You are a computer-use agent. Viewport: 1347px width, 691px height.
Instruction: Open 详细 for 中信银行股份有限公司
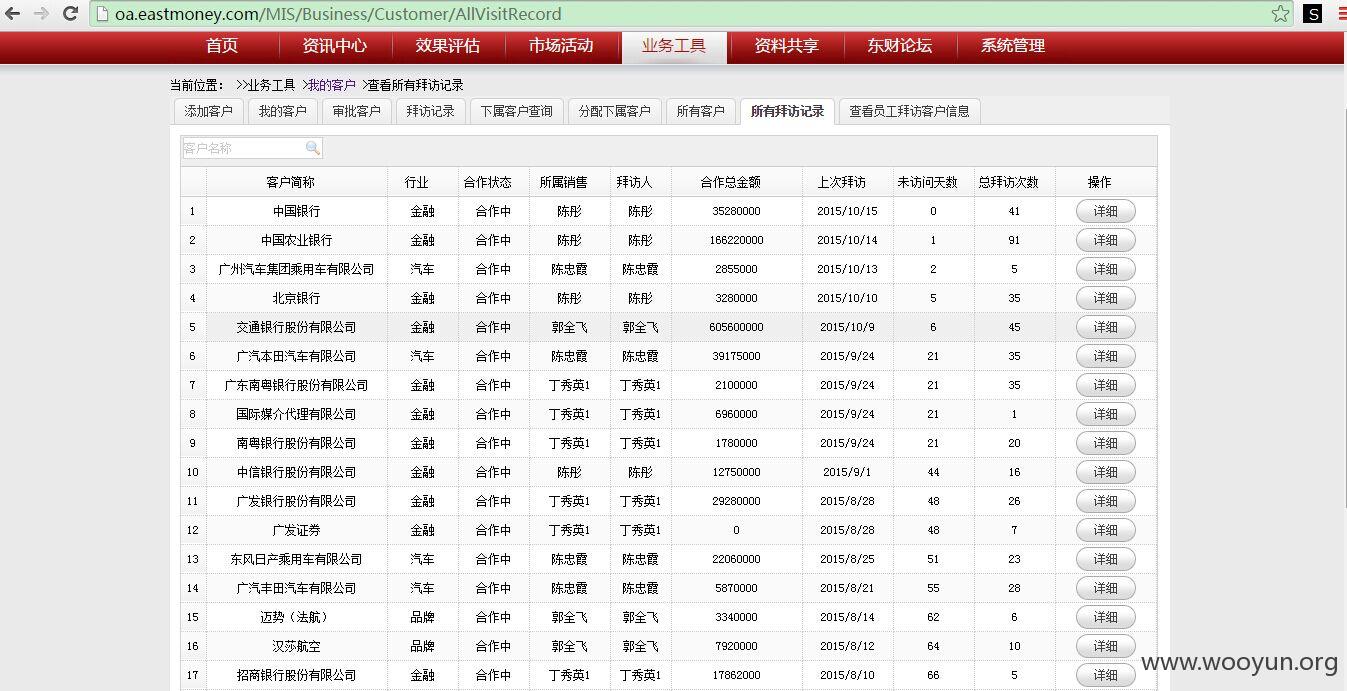[1105, 472]
